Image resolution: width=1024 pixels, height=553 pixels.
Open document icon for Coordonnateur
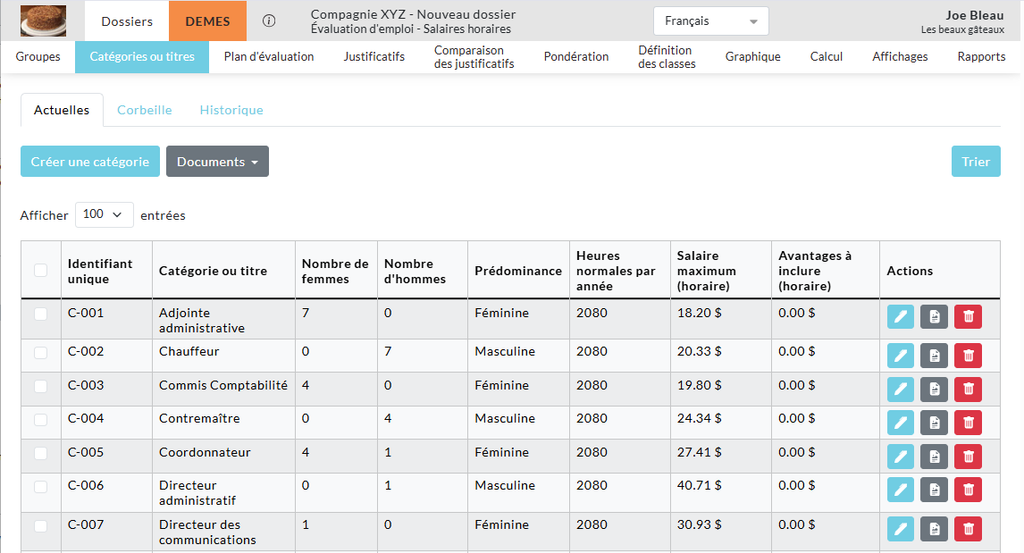click(934, 456)
